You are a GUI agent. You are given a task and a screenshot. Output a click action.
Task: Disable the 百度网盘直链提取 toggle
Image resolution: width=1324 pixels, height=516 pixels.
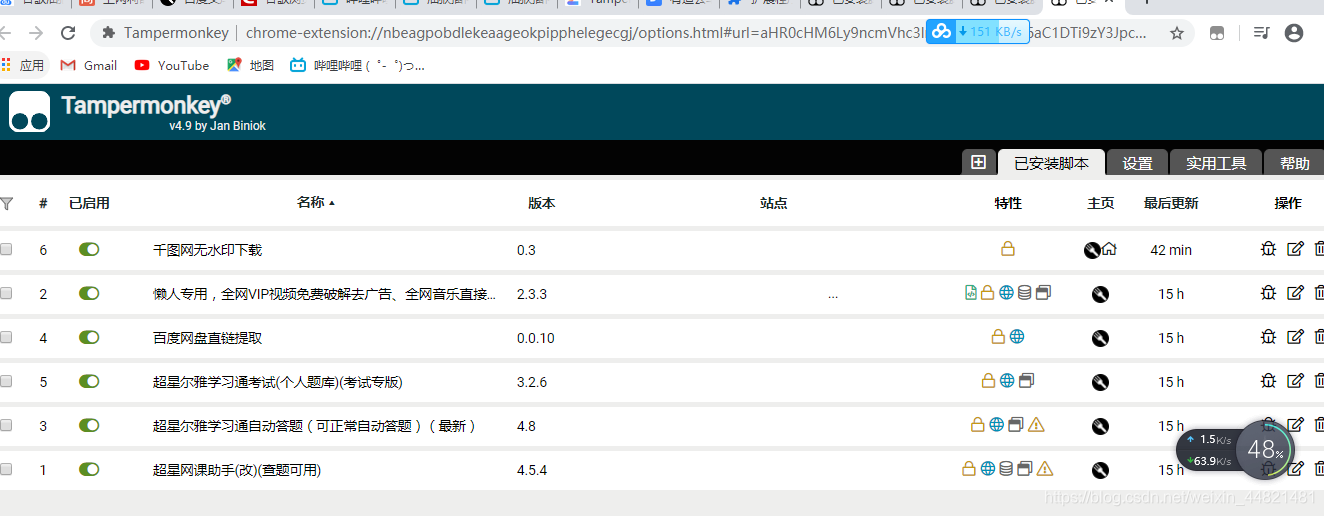[89, 337]
